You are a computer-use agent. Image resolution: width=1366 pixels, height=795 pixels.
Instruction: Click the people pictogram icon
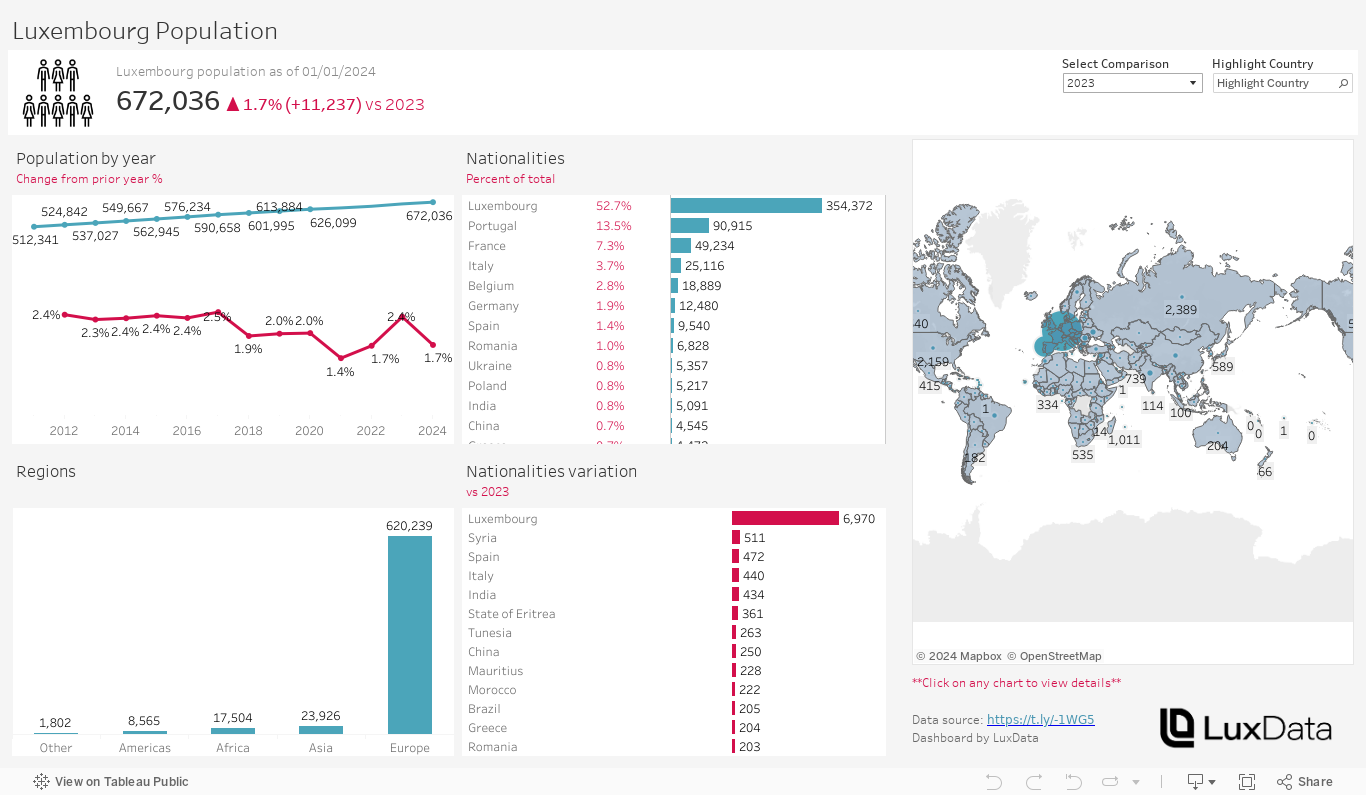[x=58, y=92]
